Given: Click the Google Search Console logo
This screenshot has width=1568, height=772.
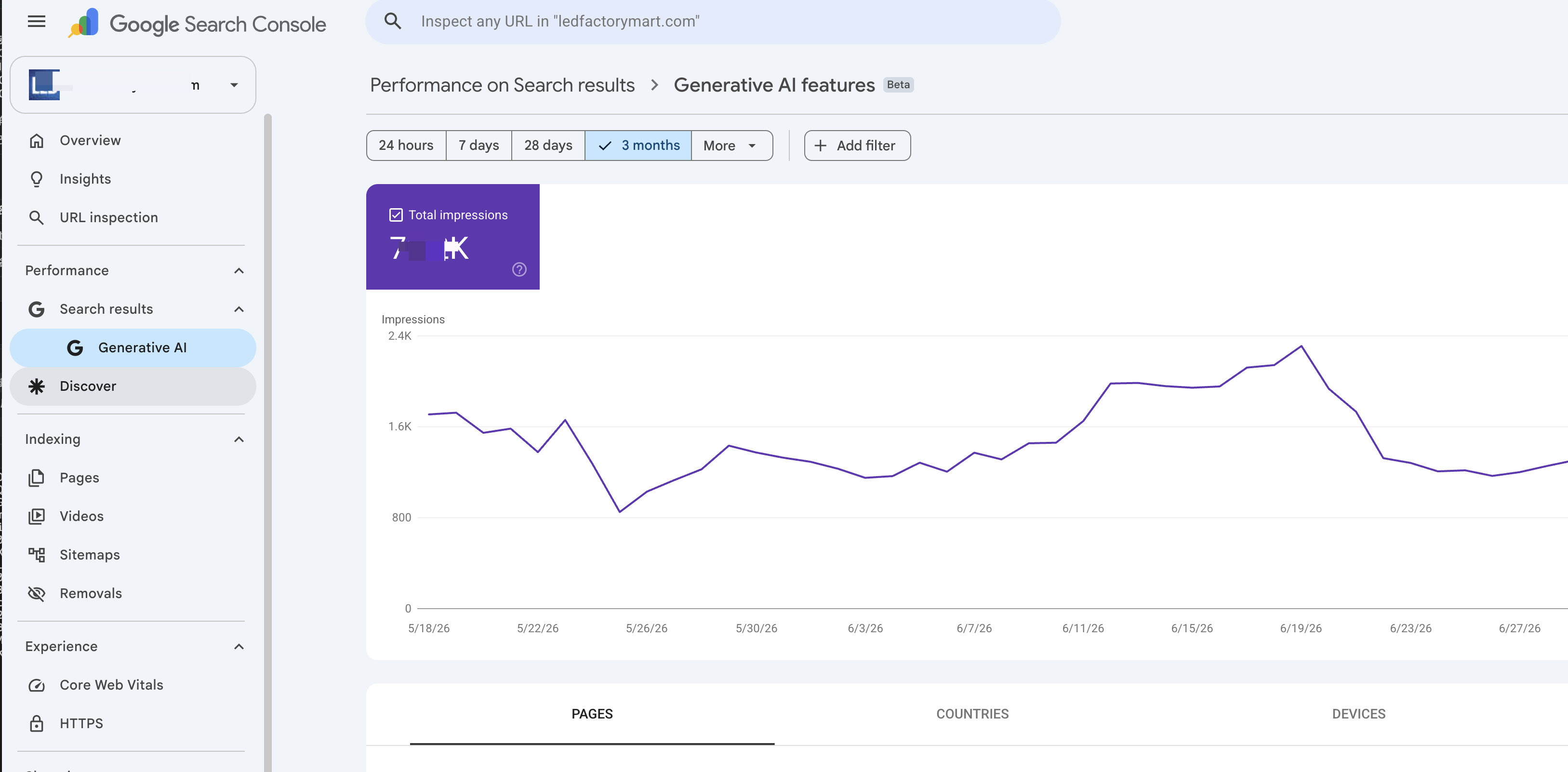Looking at the screenshot, I should (197, 23).
